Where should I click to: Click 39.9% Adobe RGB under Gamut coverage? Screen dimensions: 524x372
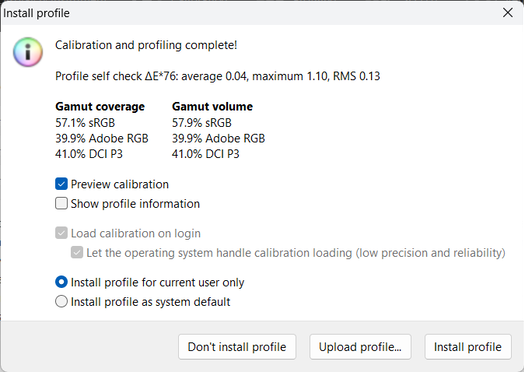102,138
